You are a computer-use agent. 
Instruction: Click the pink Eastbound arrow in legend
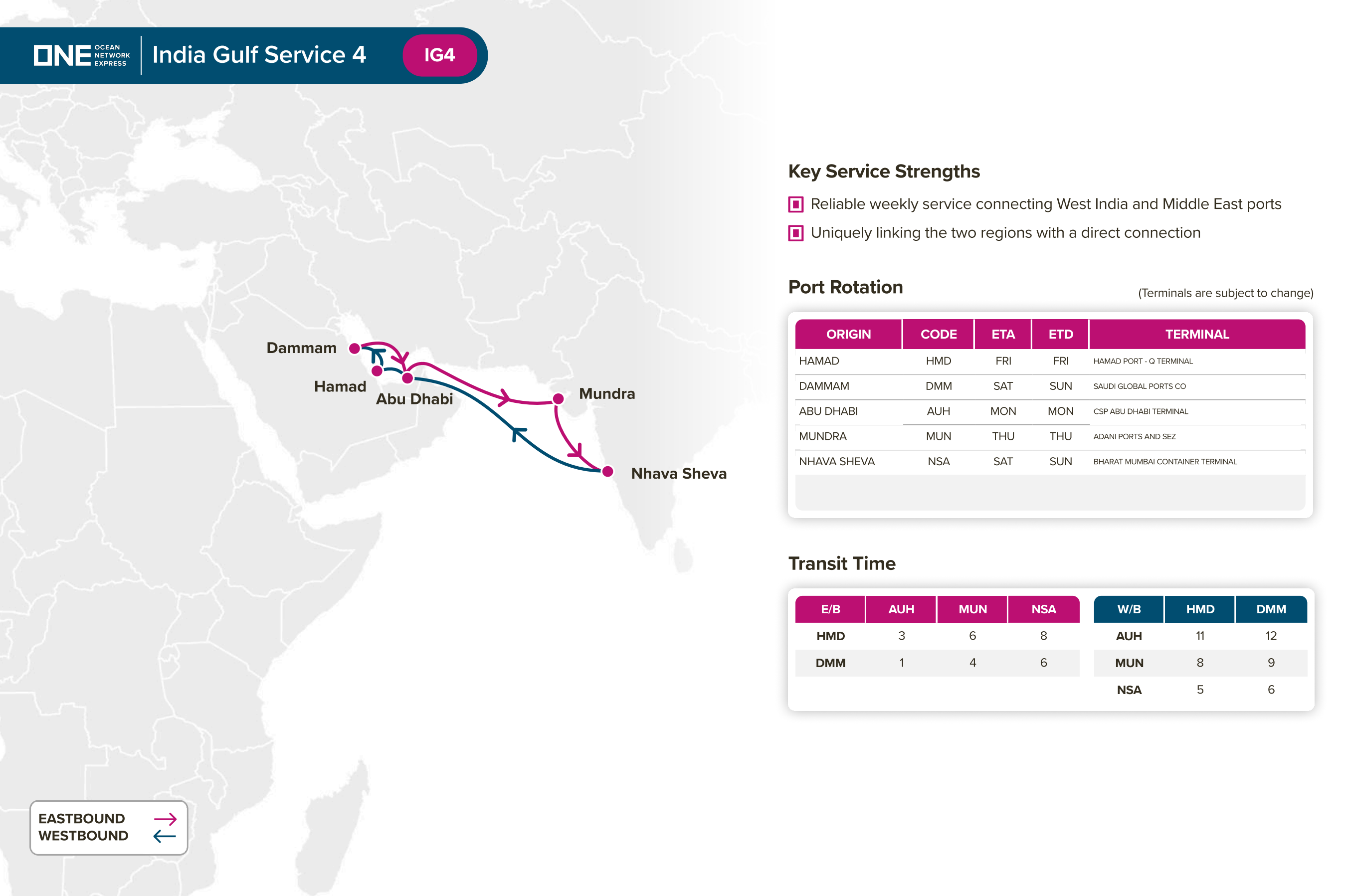coord(165,819)
